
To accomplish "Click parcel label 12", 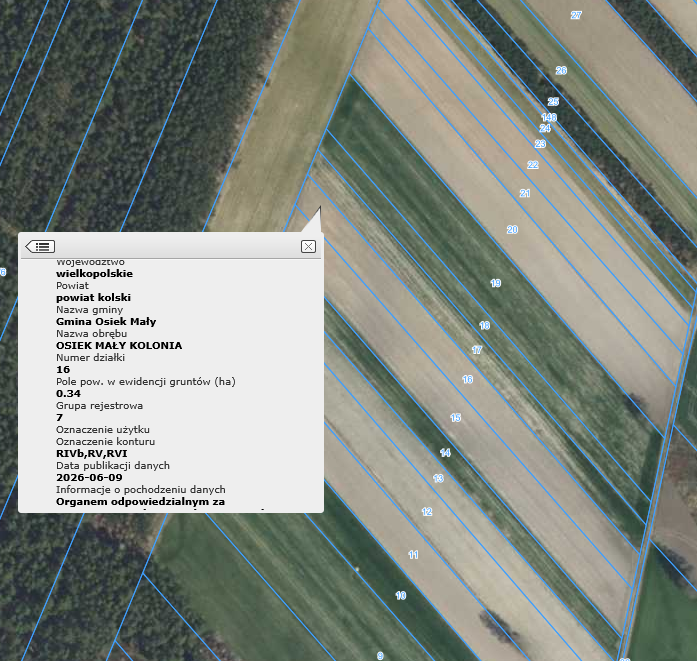I will click(x=427, y=512).
